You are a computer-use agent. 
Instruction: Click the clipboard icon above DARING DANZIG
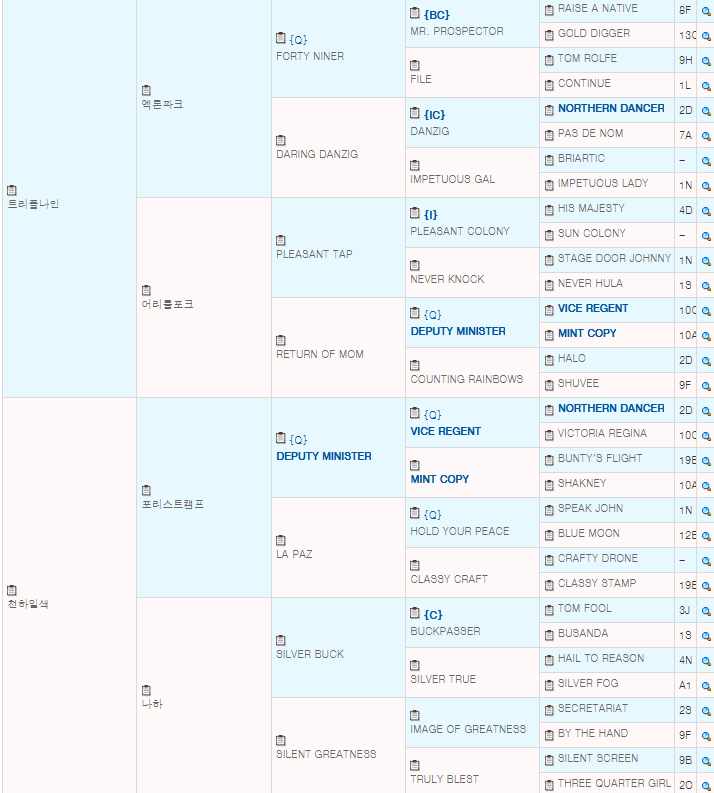click(x=281, y=140)
